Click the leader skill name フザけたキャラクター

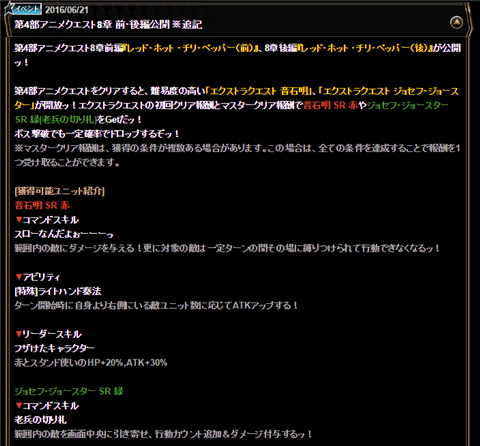[x=54, y=348]
